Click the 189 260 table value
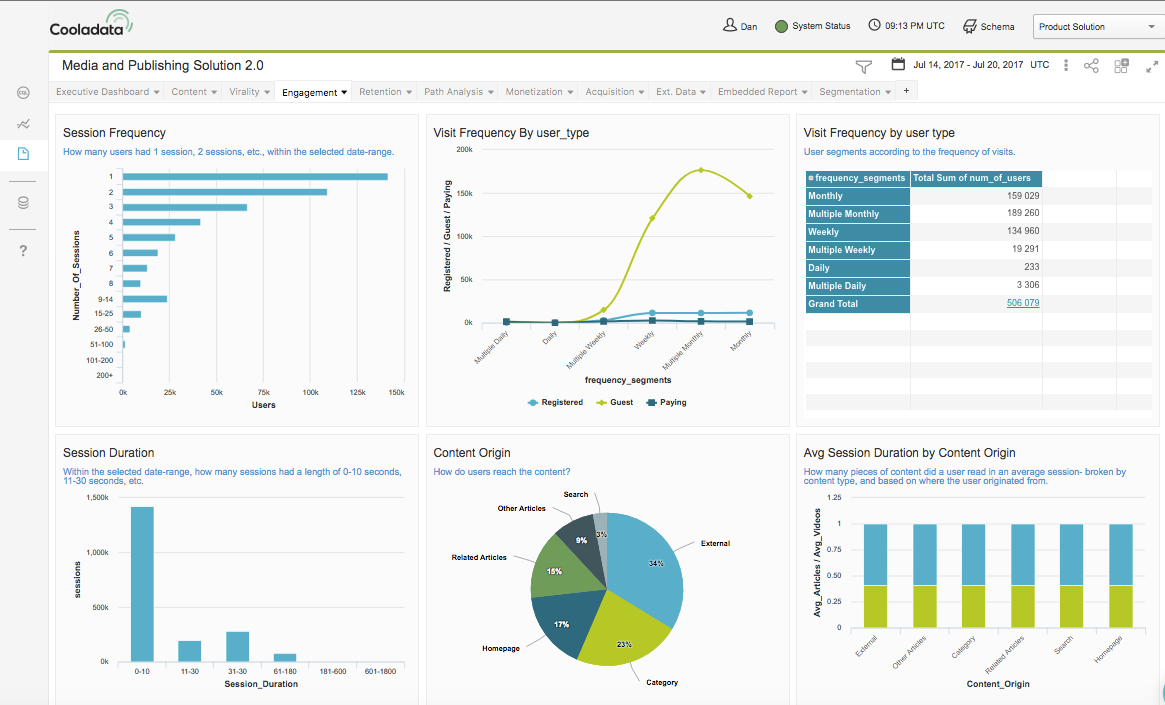Viewport: 1165px width, 705px height. [x=1023, y=213]
